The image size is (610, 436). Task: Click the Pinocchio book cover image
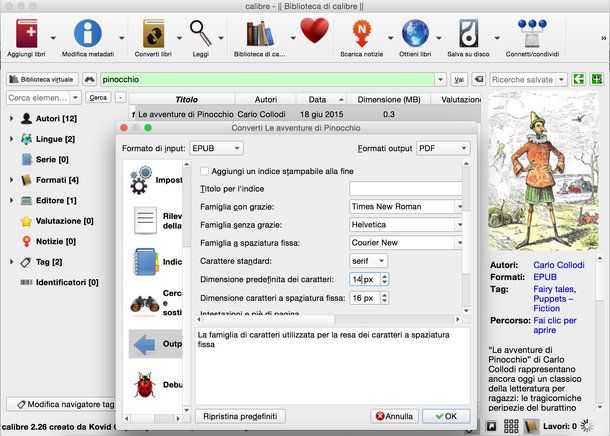tap(543, 172)
